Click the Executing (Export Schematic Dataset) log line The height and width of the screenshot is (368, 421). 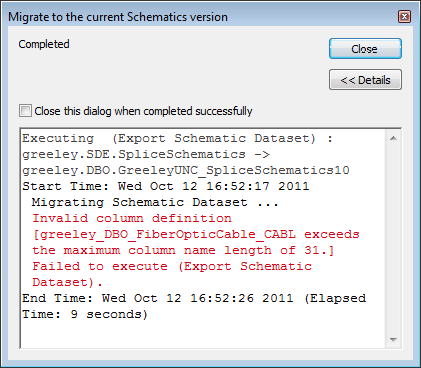(x=178, y=138)
